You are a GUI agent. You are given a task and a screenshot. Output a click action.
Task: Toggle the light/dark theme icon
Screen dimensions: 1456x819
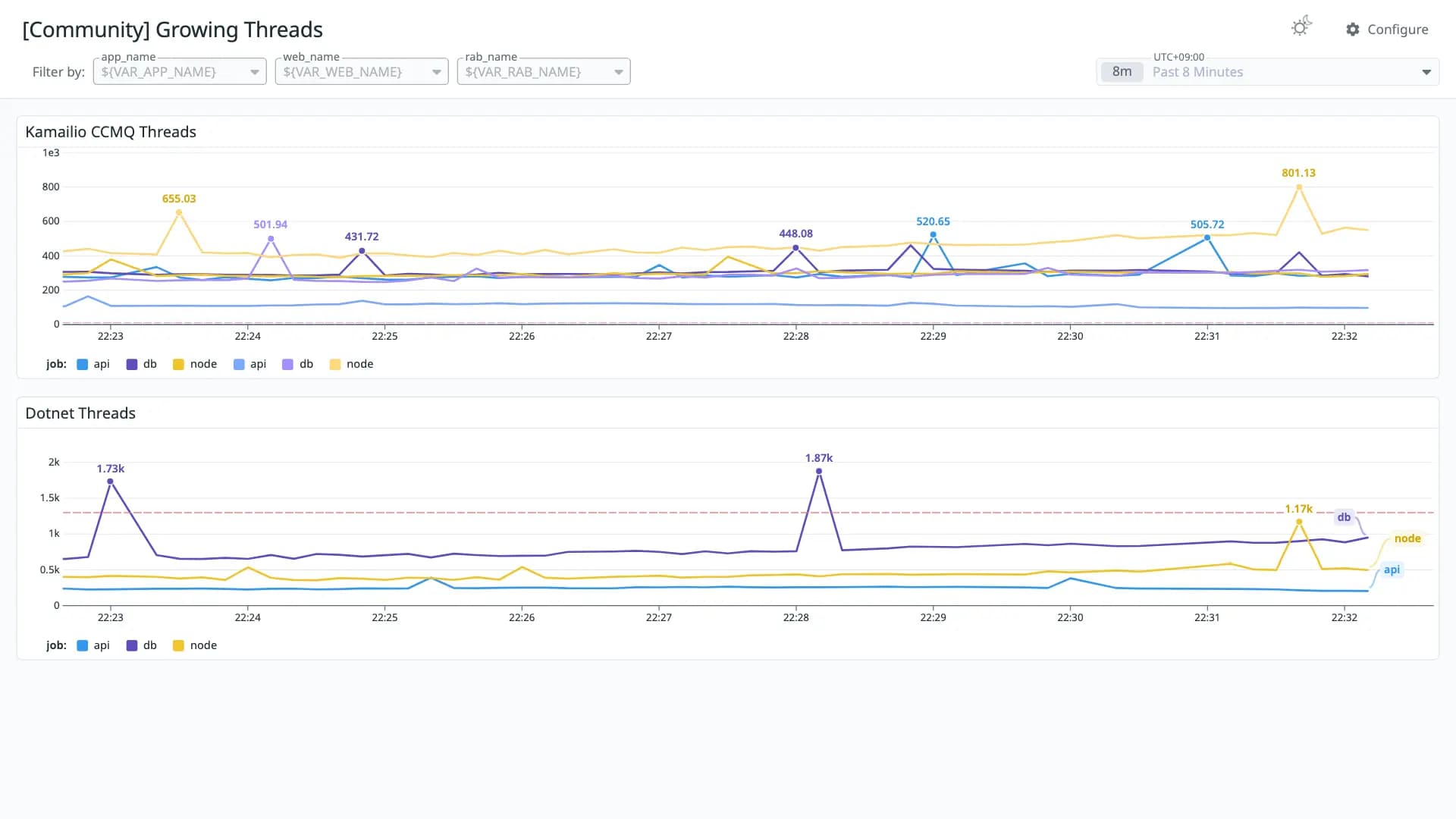[x=1301, y=27]
